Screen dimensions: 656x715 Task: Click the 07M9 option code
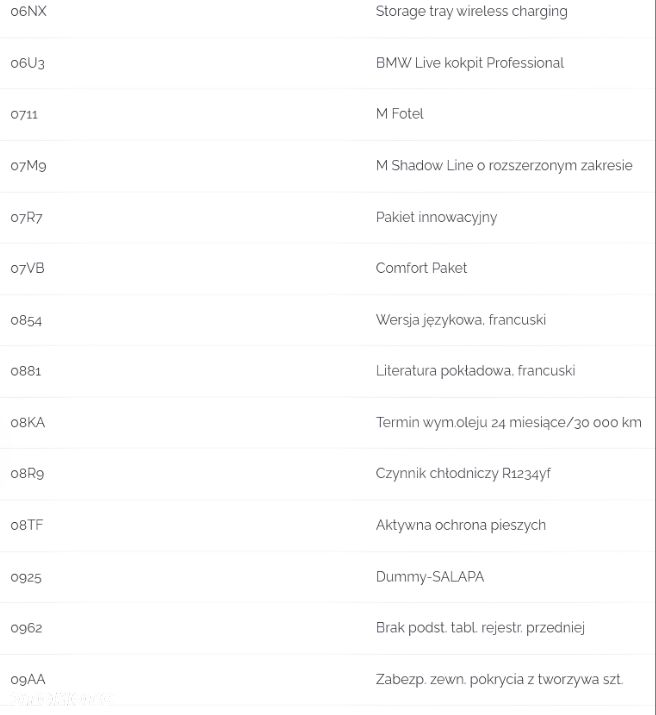(x=28, y=166)
